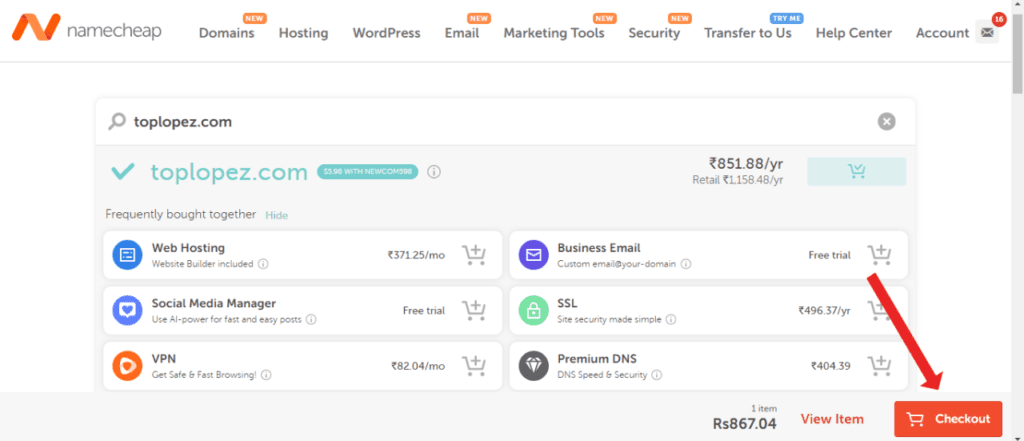
Task: Click the Checkout button
Action: [948, 419]
